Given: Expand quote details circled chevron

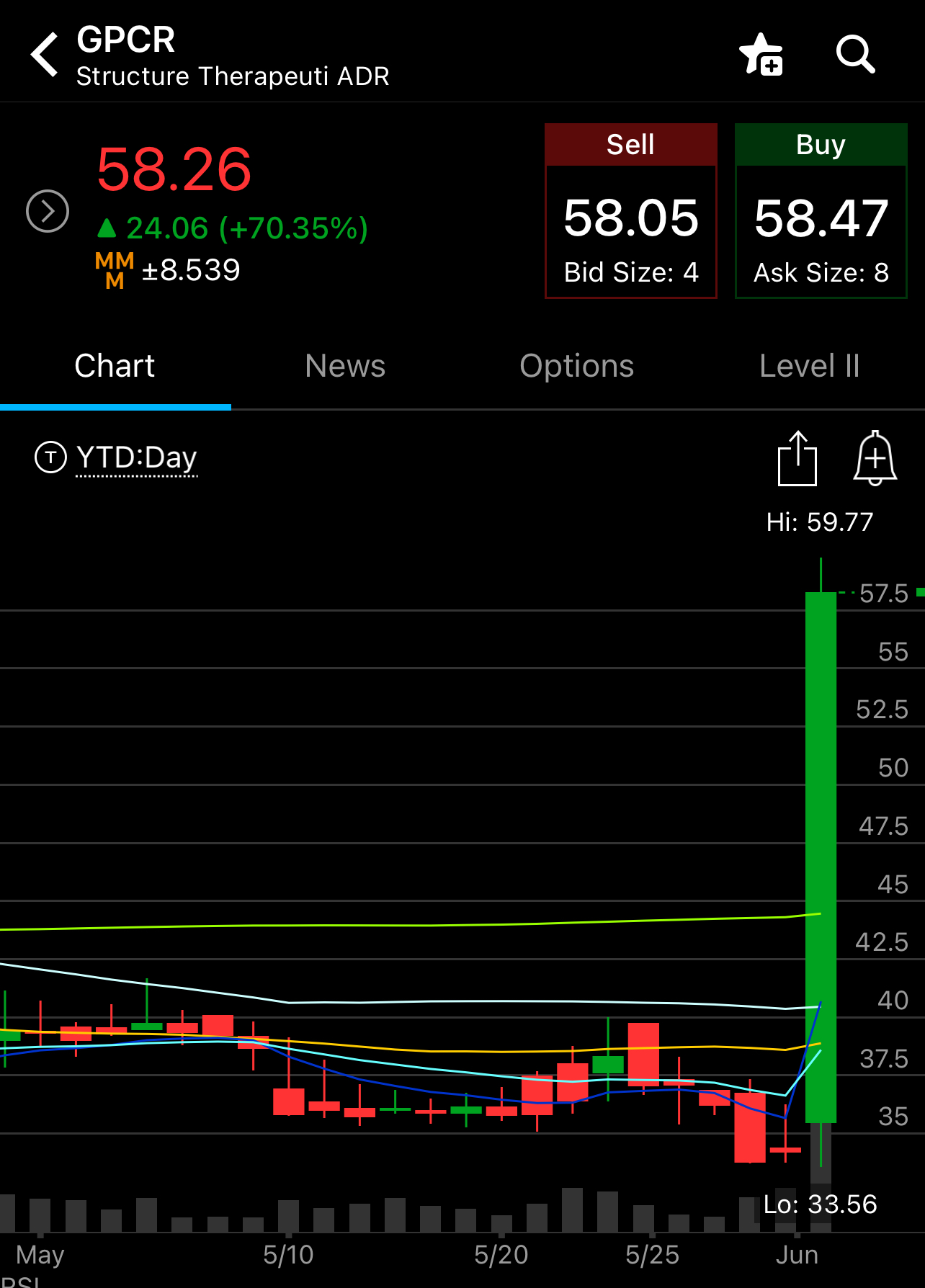Looking at the screenshot, I should 48,211.
